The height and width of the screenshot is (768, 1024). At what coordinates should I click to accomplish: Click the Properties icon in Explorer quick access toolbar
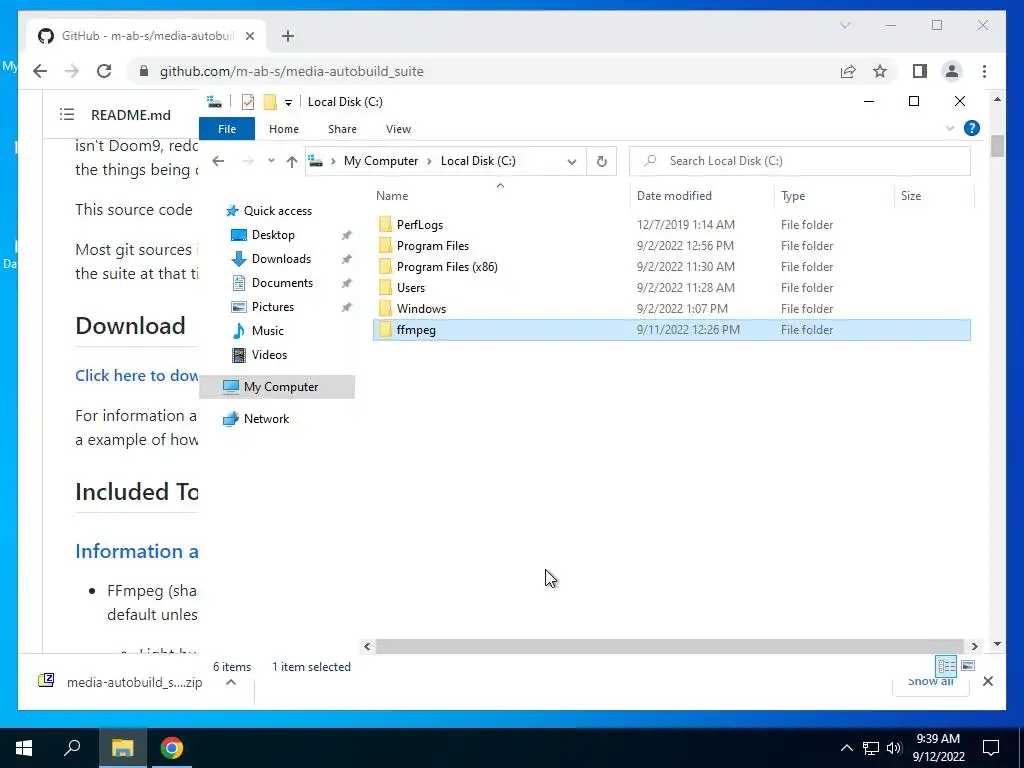click(248, 102)
